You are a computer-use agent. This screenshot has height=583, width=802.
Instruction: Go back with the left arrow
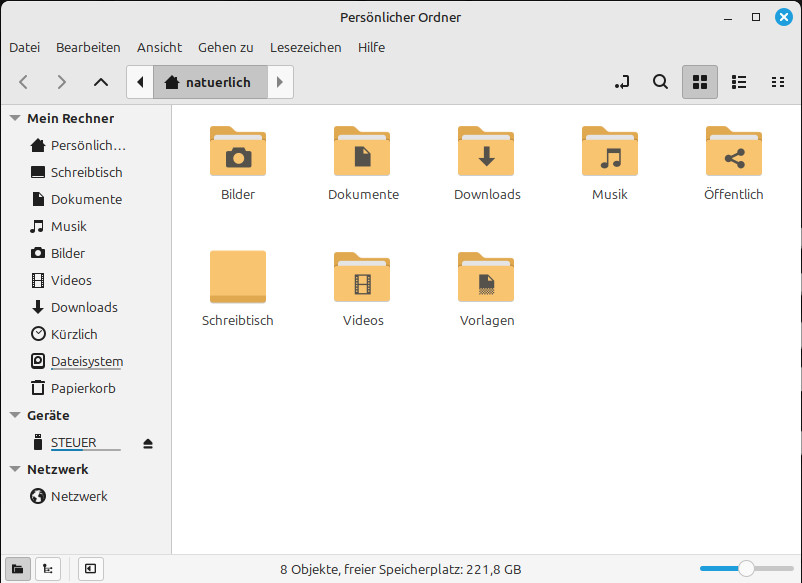pyautogui.click(x=24, y=82)
